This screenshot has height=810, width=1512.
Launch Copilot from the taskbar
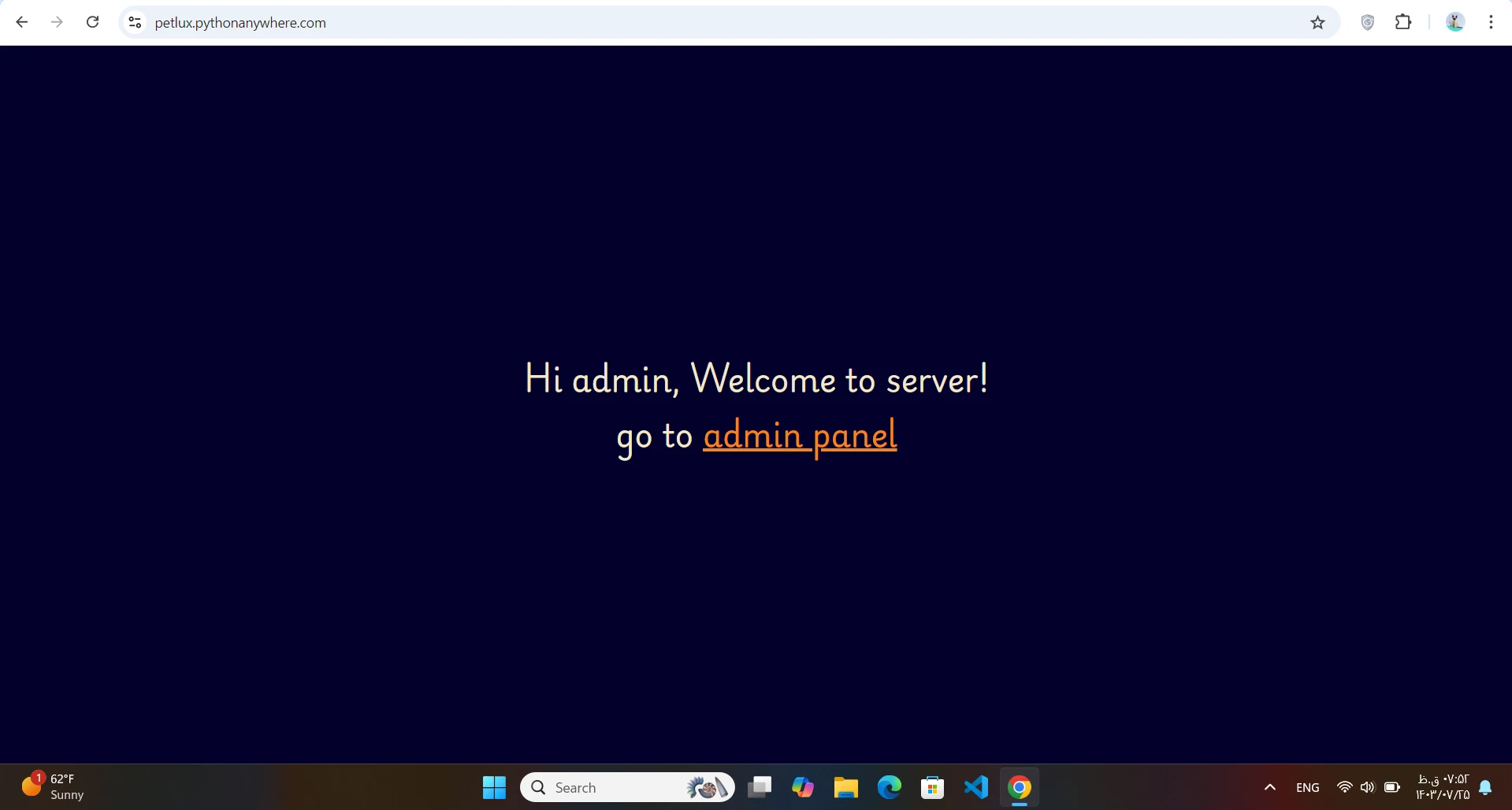(x=803, y=787)
